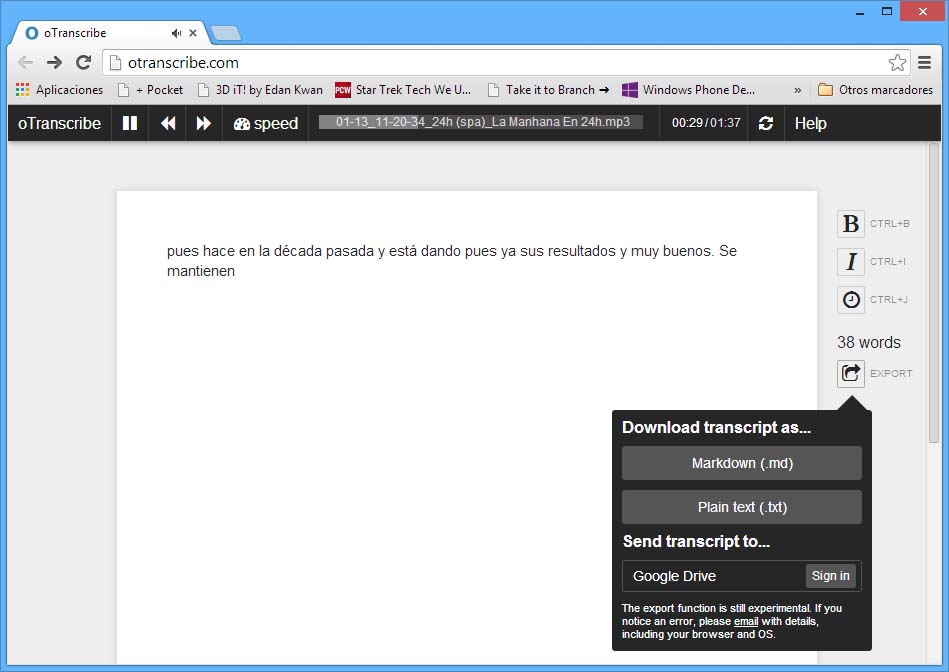
Task: Open the Help menu item
Action: (x=810, y=124)
